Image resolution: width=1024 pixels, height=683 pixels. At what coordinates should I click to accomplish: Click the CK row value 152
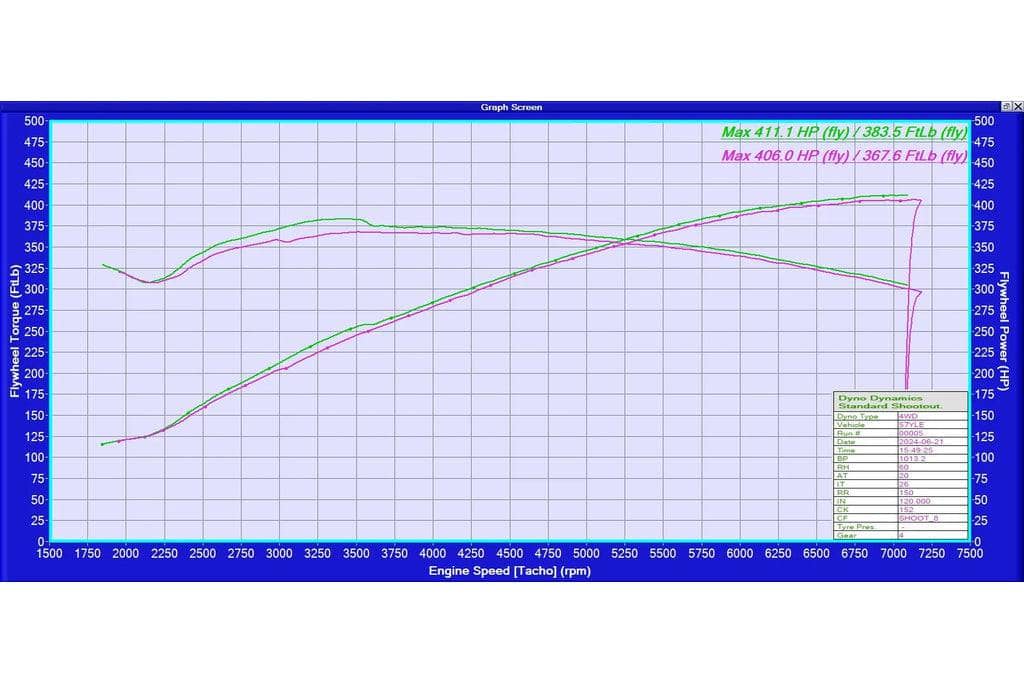click(906, 509)
